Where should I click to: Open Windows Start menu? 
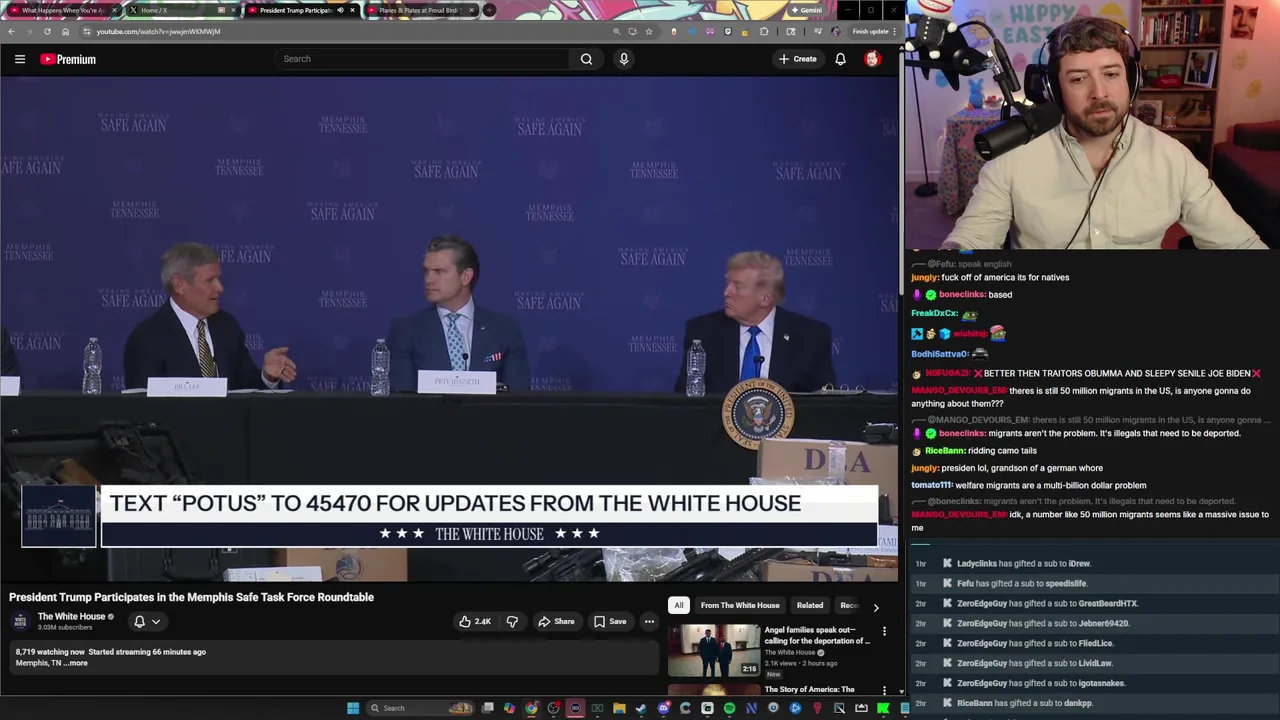pos(352,708)
